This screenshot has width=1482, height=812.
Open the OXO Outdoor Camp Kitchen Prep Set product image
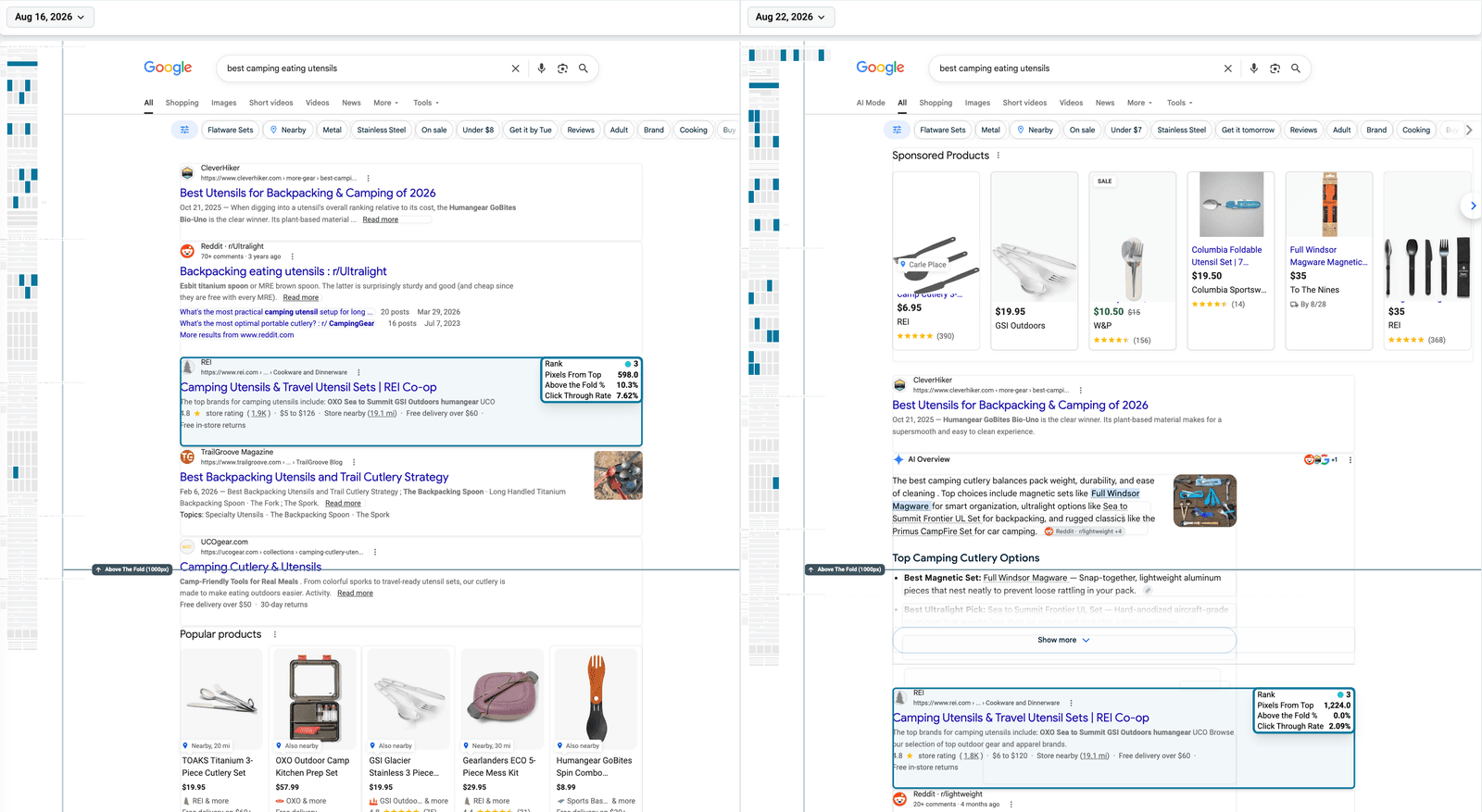pyautogui.click(x=315, y=698)
